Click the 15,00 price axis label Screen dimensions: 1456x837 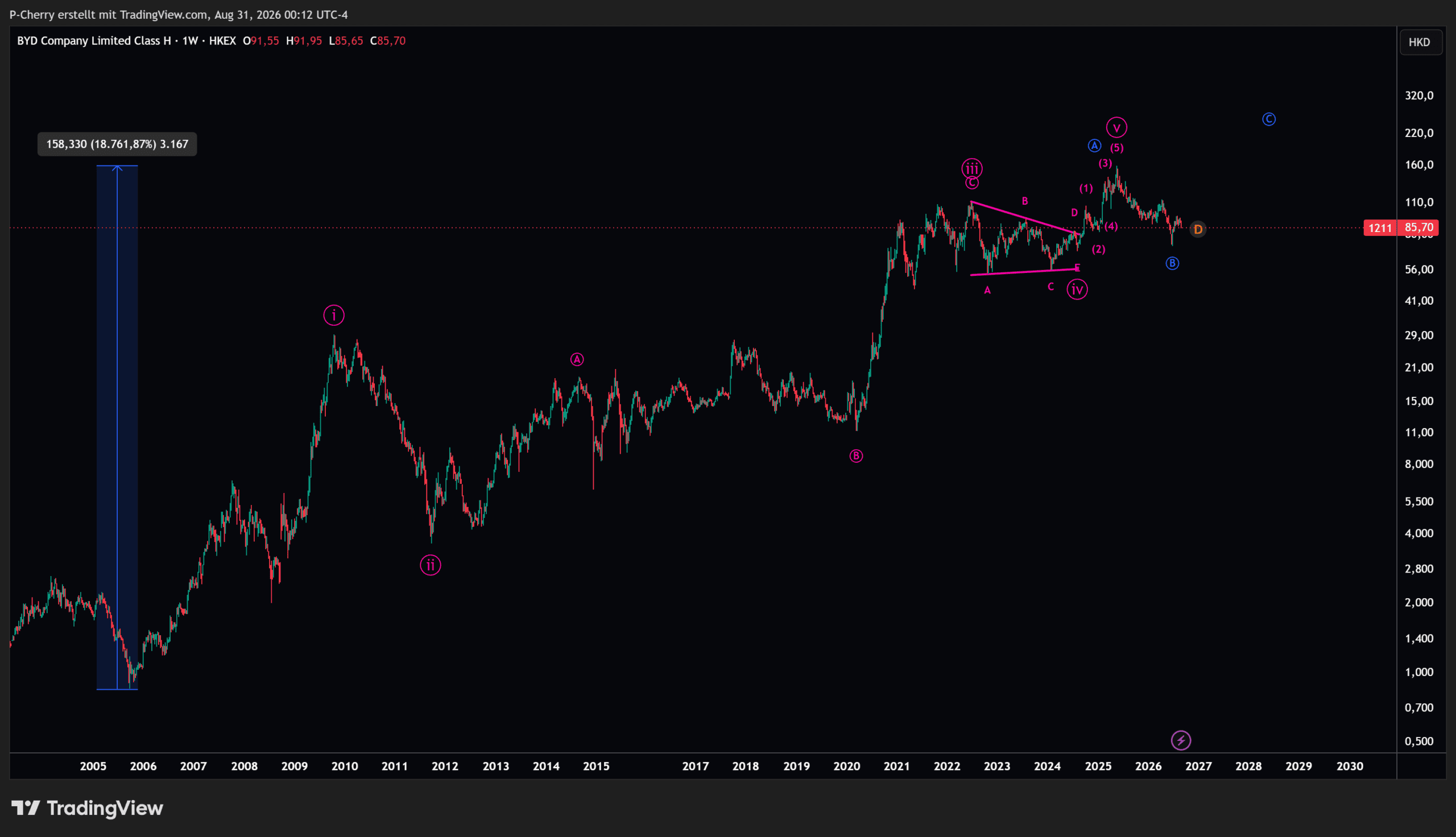click(x=1419, y=401)
